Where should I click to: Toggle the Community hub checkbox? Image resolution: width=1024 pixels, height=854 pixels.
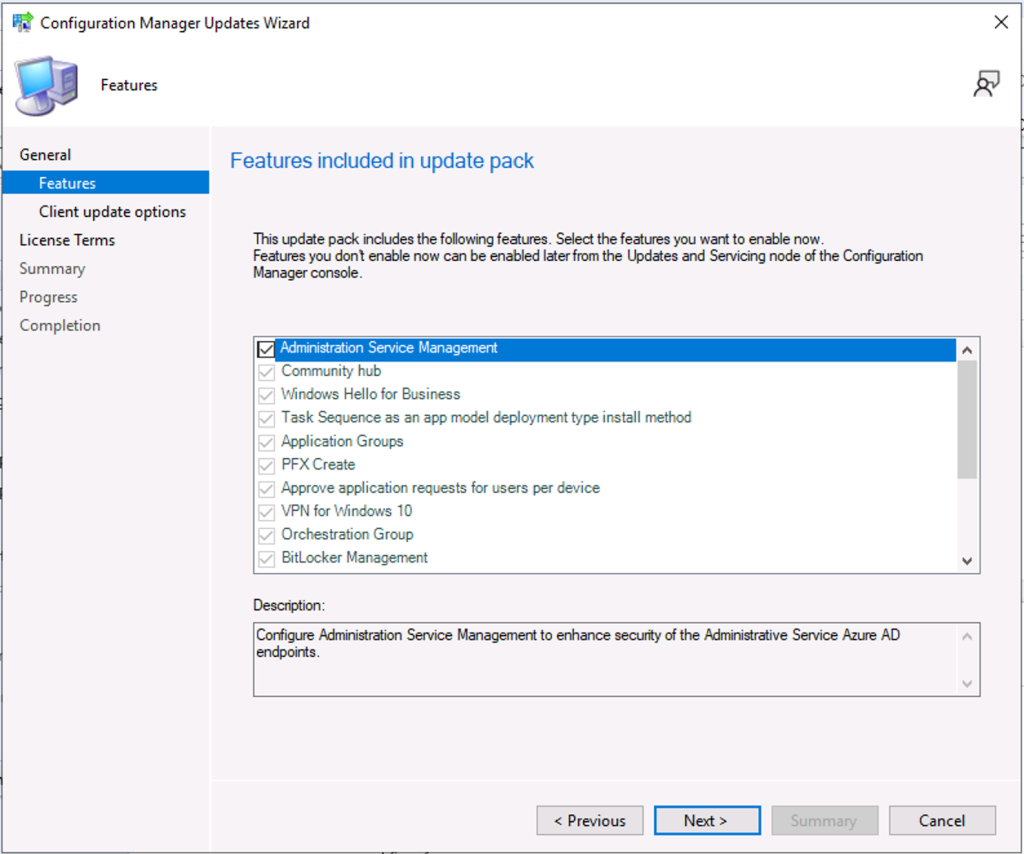(266, 372)
